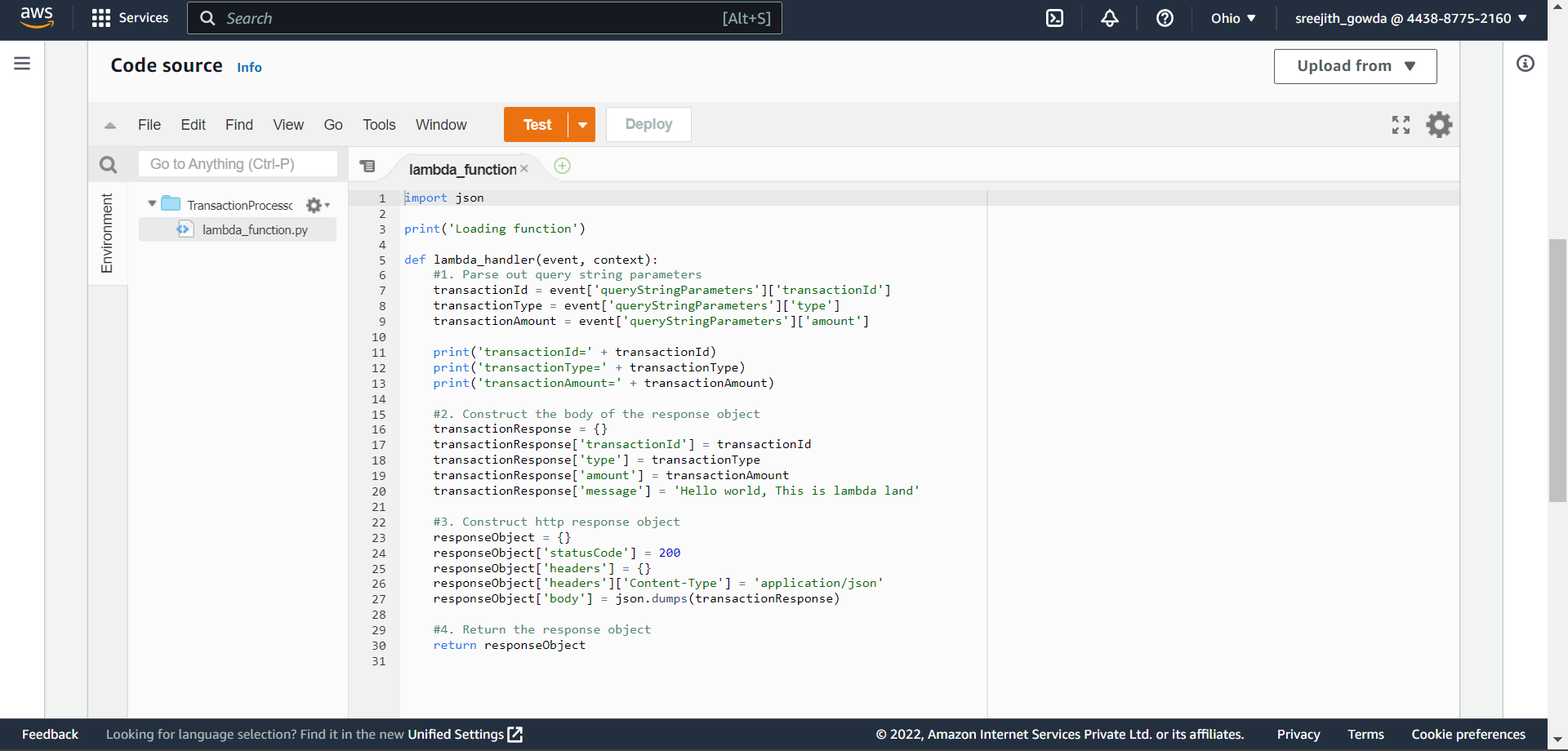This screenshot has height=751, width=1568.
Task: Toggle fullscreen editor mode
Action: coord(1400,124)
